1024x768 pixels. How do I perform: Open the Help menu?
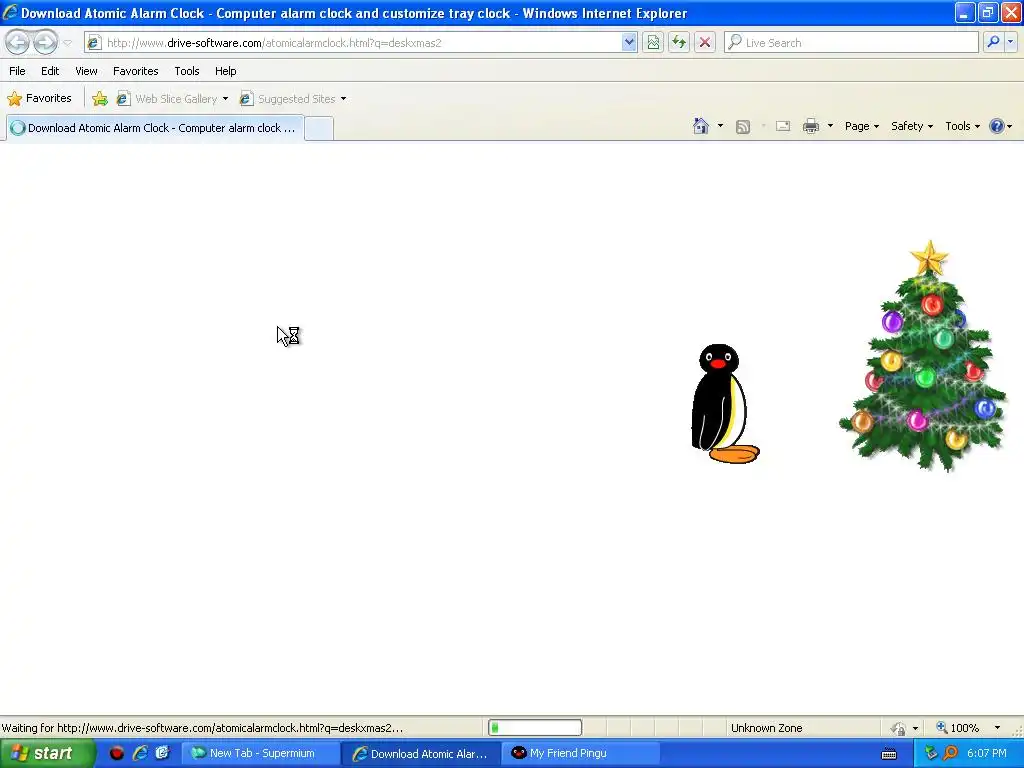225,71
